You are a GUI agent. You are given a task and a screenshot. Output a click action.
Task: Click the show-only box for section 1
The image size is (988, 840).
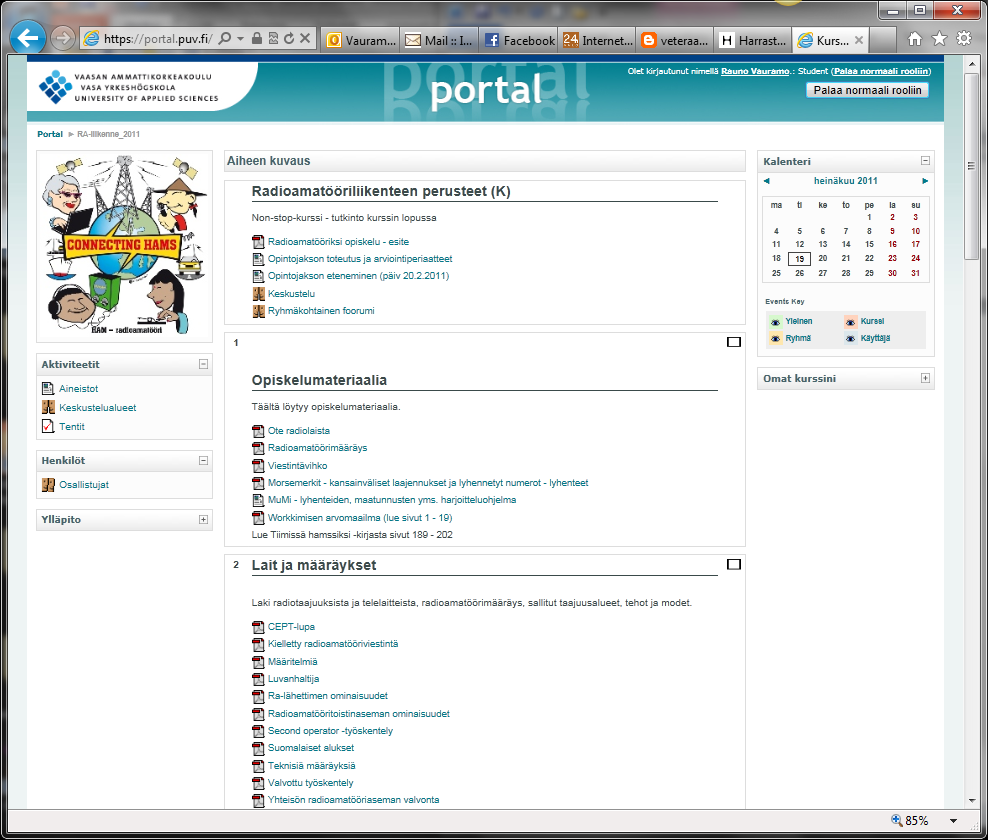733,342
